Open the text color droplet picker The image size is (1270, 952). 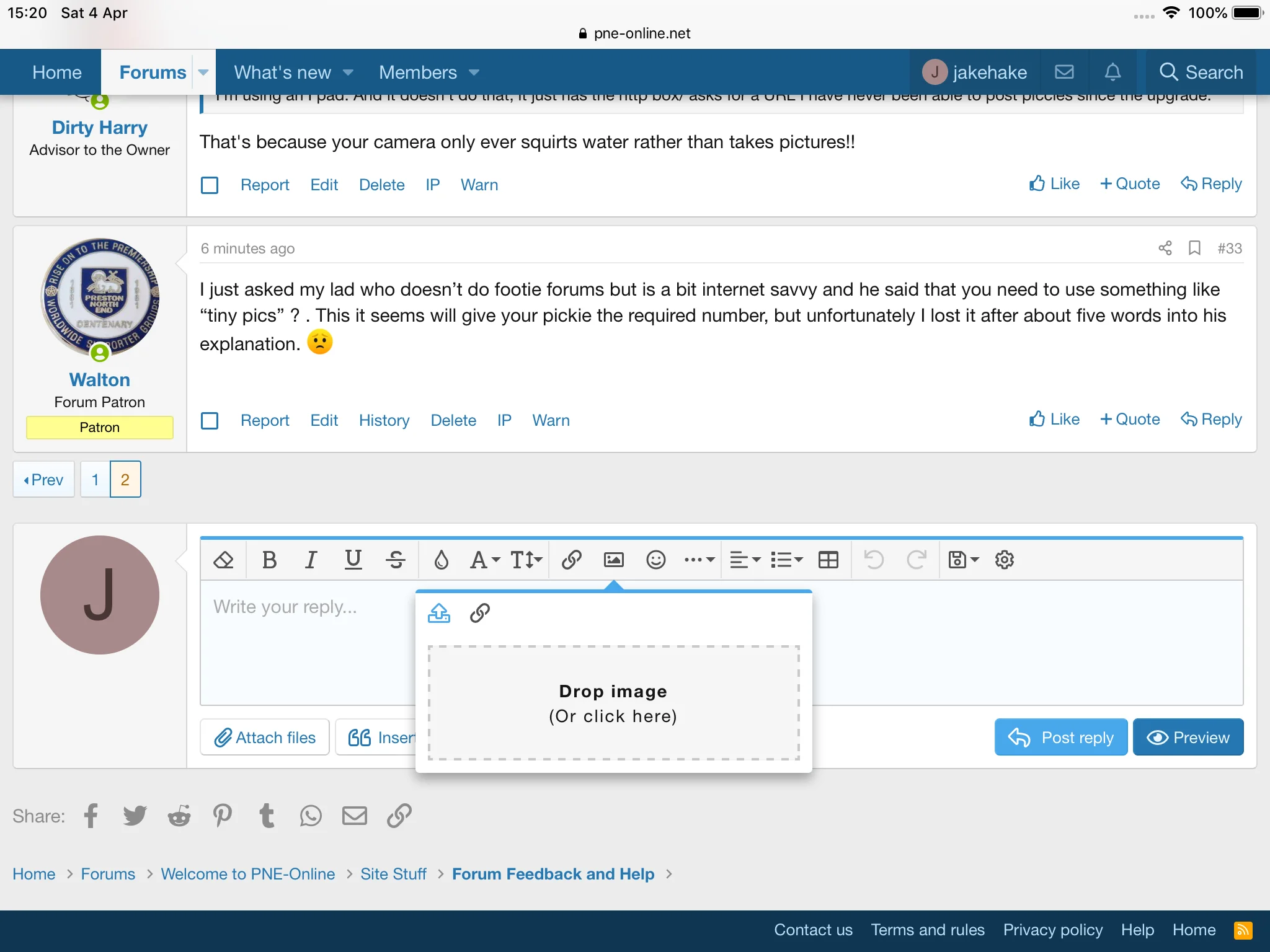pos(441,560)
